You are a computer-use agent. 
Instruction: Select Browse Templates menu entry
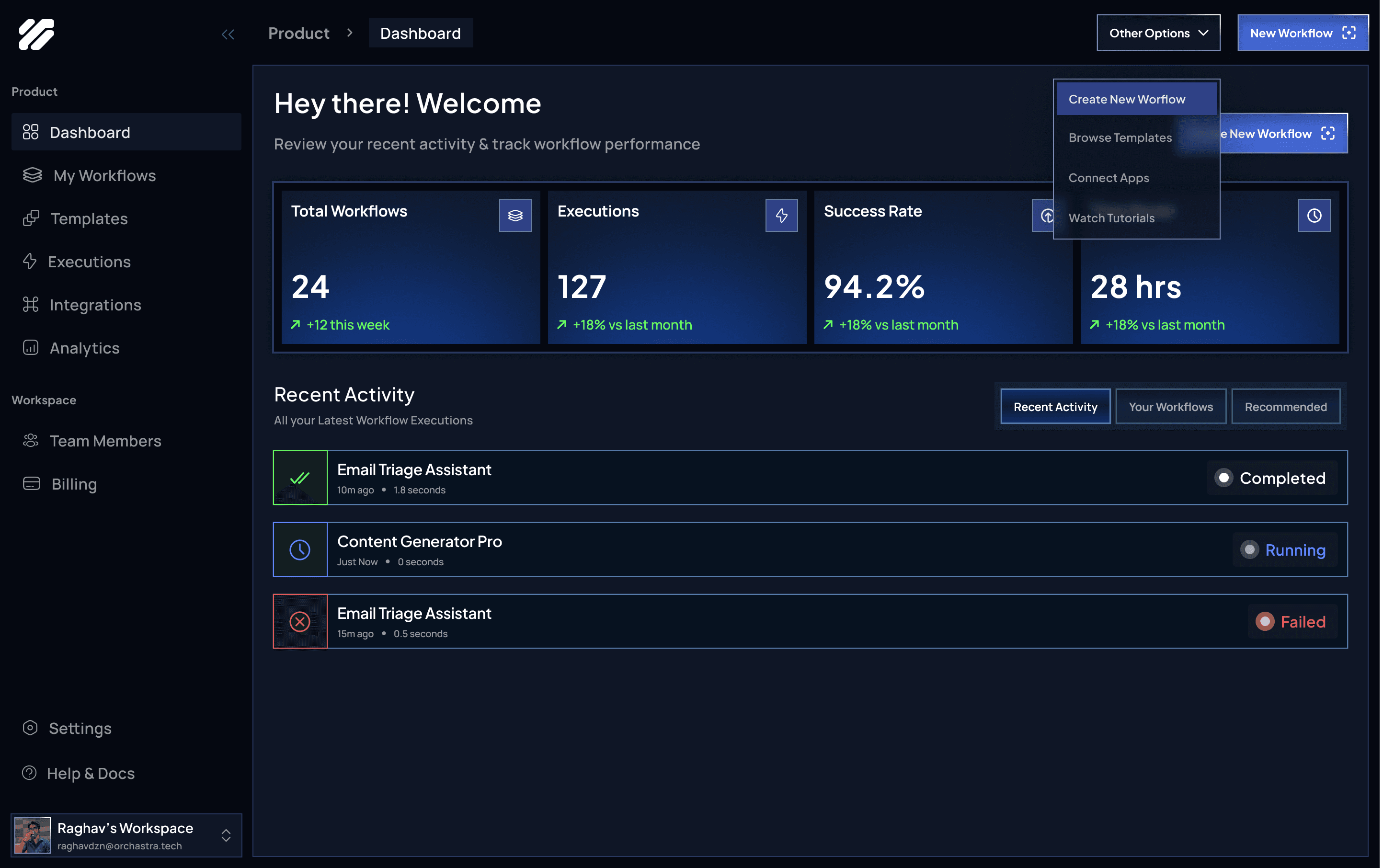pos(1120,138)
